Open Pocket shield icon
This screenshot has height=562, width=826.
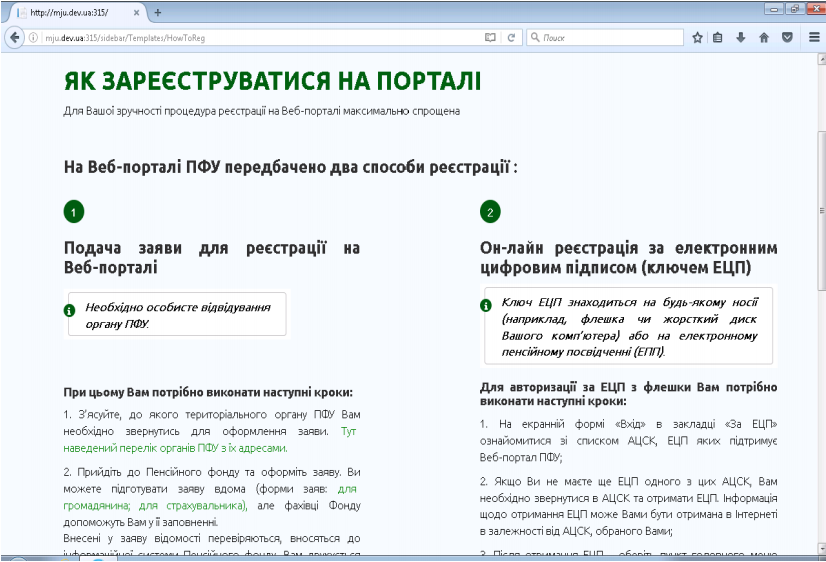click(787, 37)
